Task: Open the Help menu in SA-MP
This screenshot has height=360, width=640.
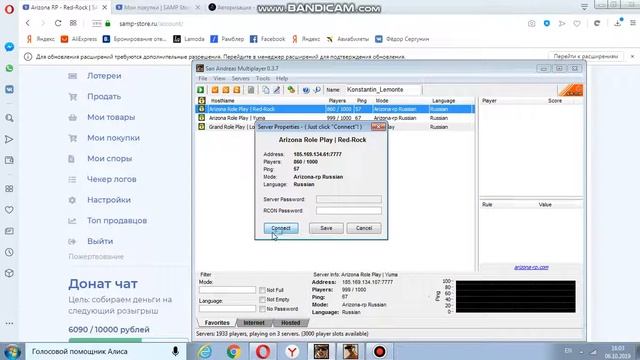Action: pyautogui.click(x=282, y=78)
